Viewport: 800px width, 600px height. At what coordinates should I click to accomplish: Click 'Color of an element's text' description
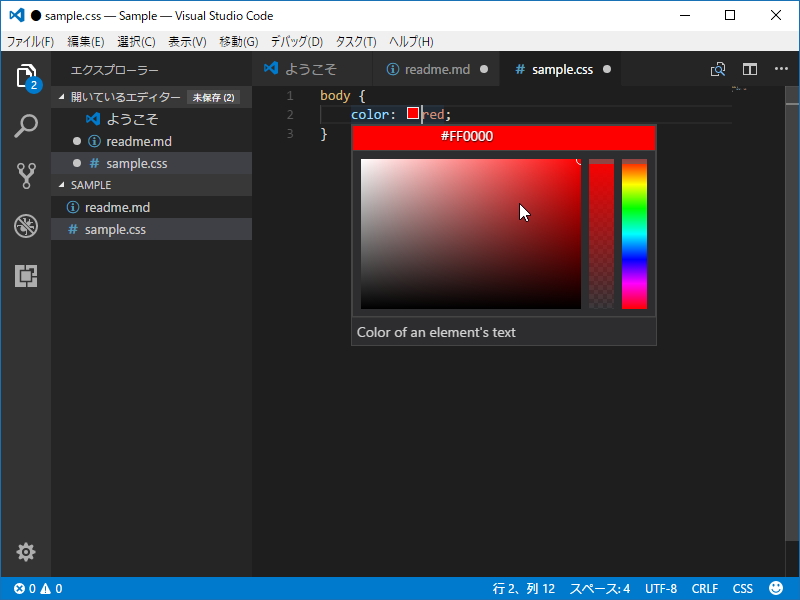(436, 332)
